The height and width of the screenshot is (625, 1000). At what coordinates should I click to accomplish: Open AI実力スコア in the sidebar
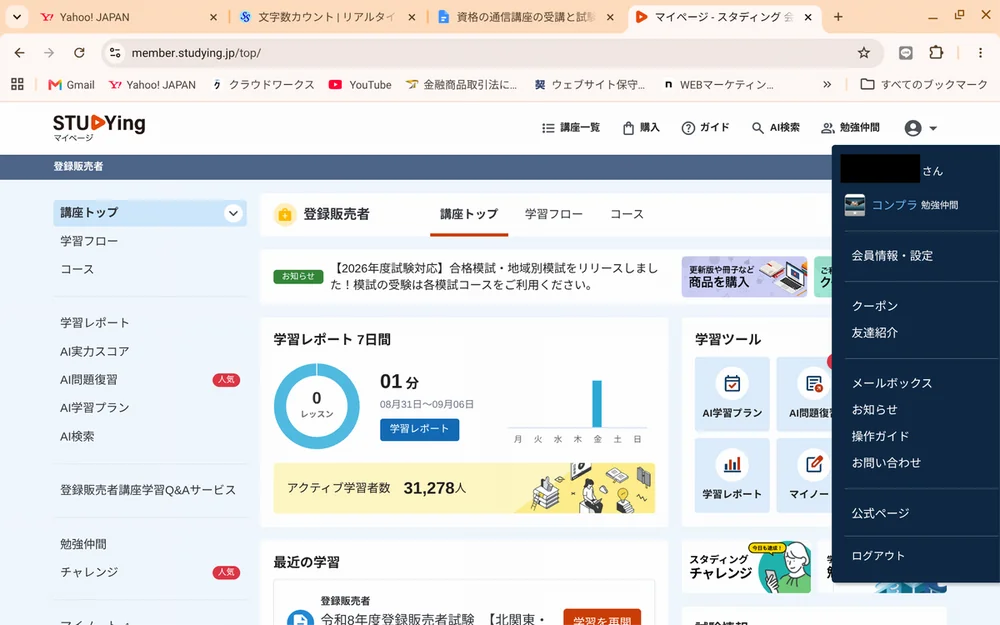[94, 351]
